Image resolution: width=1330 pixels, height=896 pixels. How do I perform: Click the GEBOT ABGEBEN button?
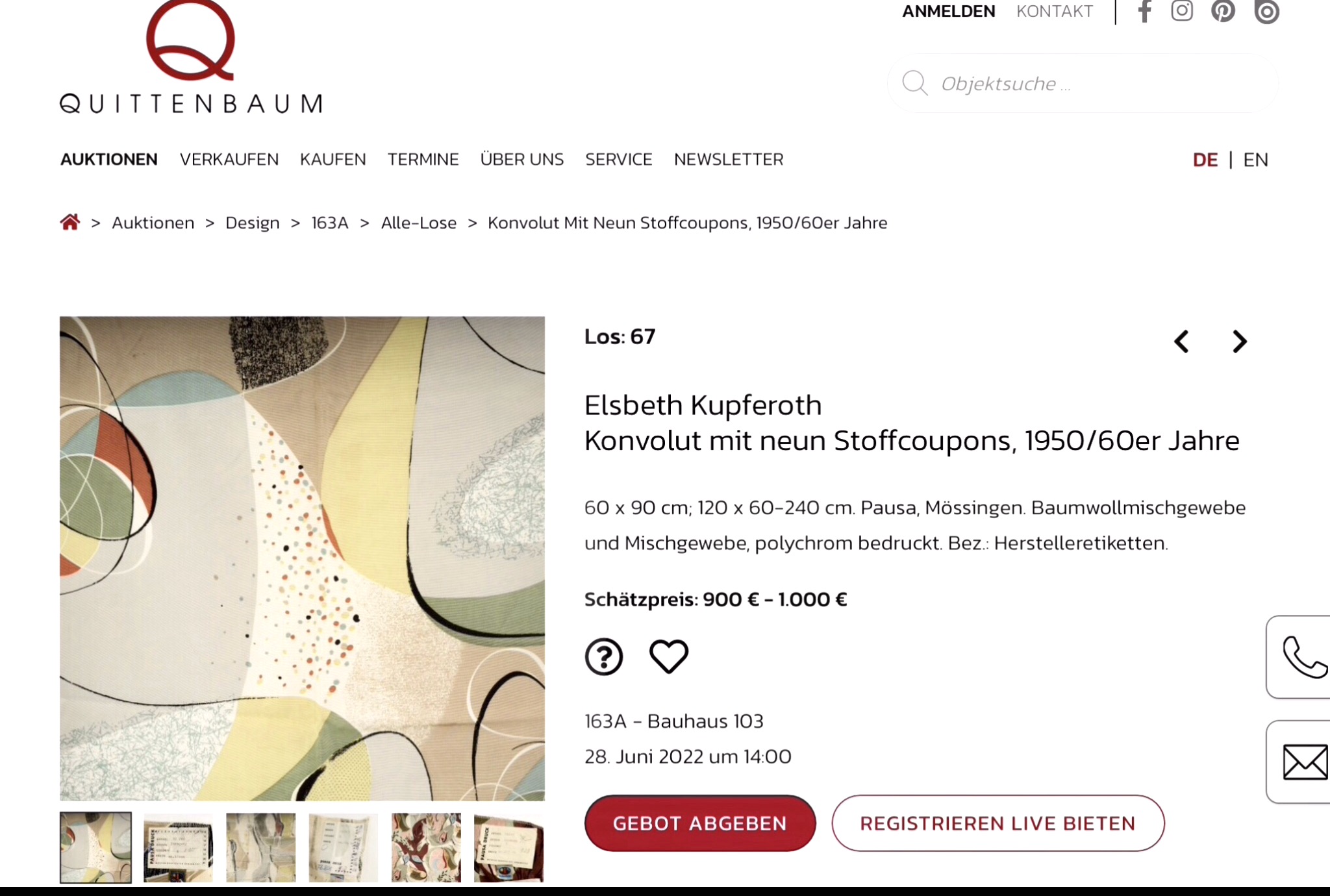point(700,823)
